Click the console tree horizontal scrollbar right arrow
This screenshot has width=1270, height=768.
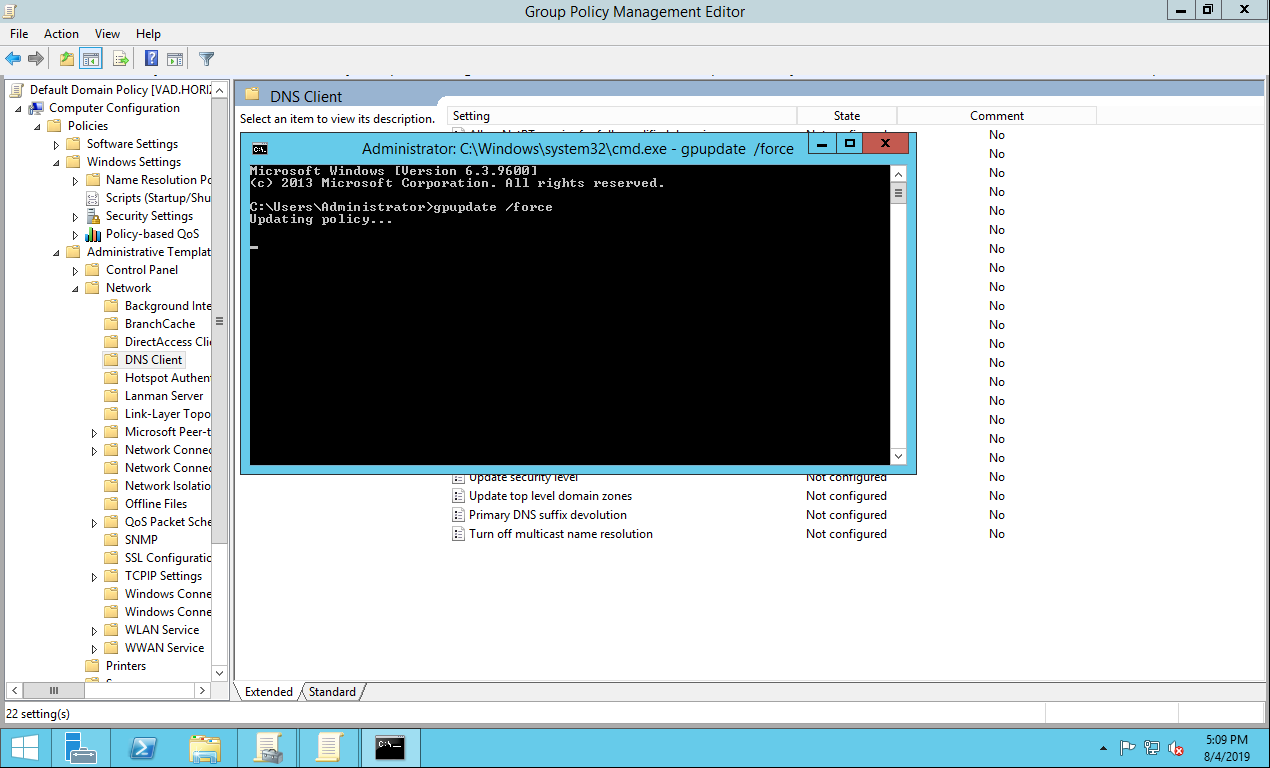click(202, 690)
